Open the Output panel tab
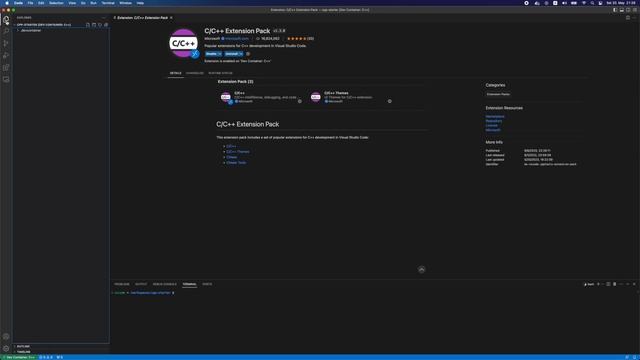This screenshot has height=360, width=640. pyautogui.click(x=141, y=284)
